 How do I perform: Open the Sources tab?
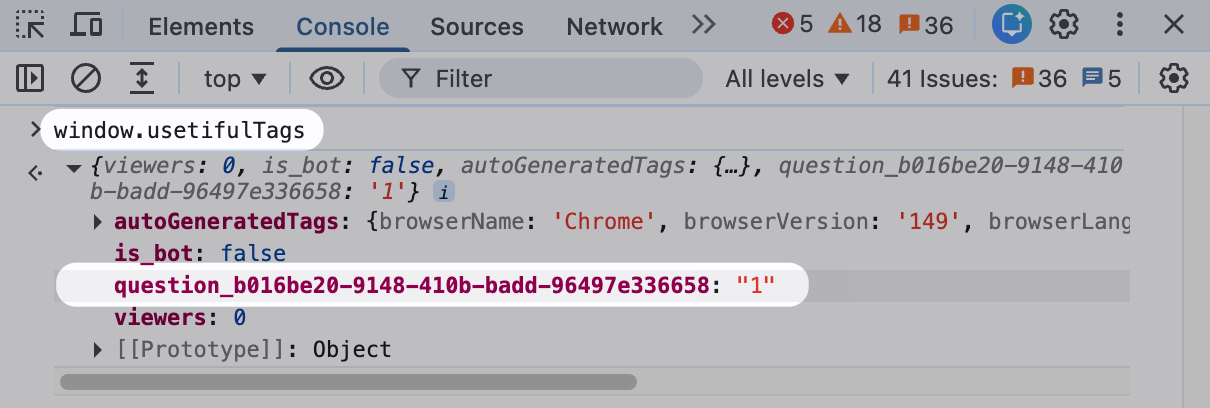click(477, 26)
